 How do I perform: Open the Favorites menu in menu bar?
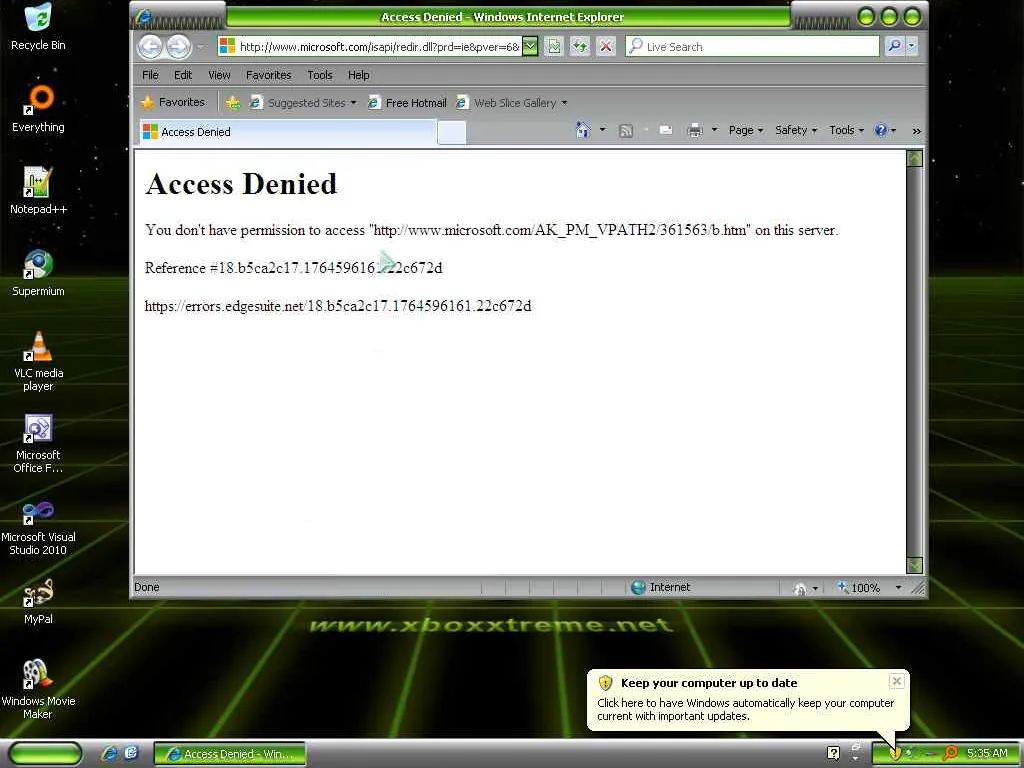[268, 75]
